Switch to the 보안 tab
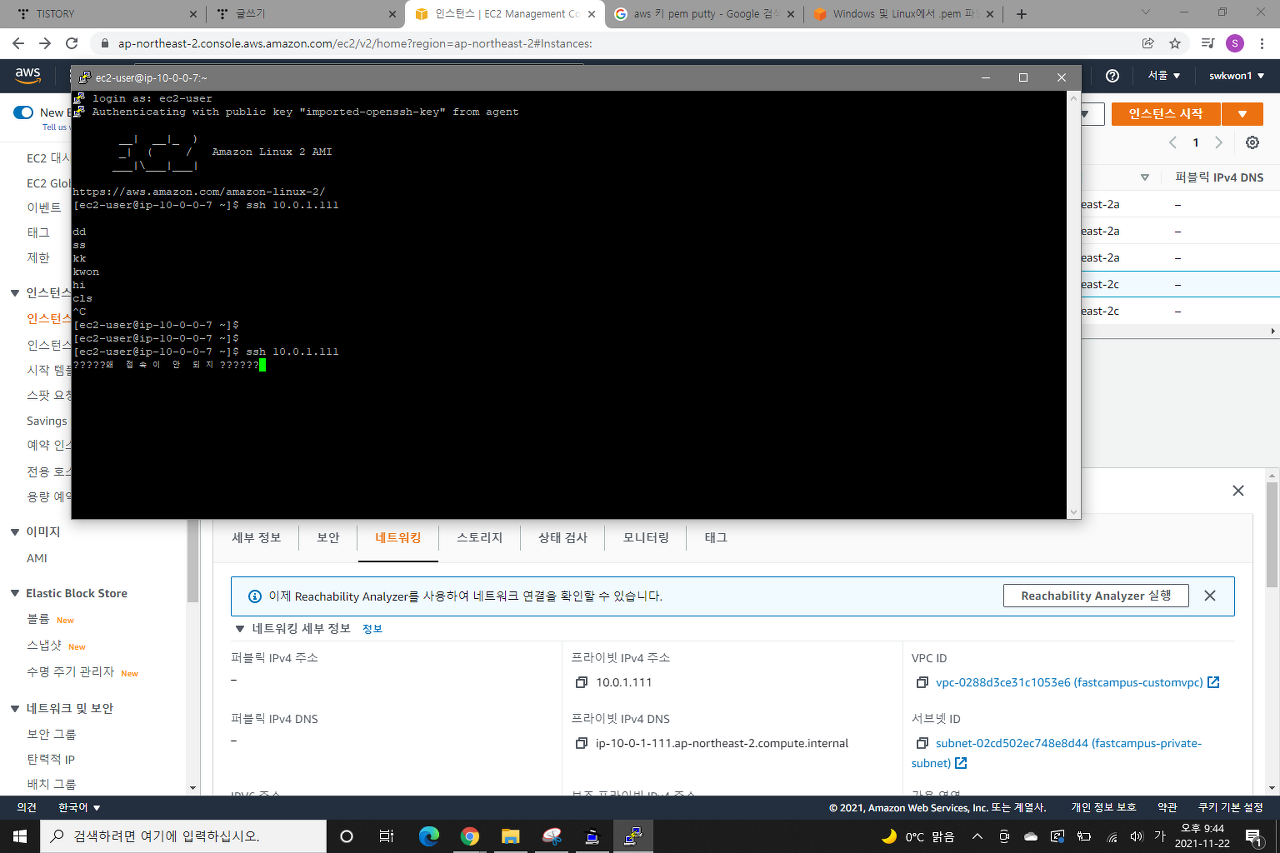 (x=328, y=537)
